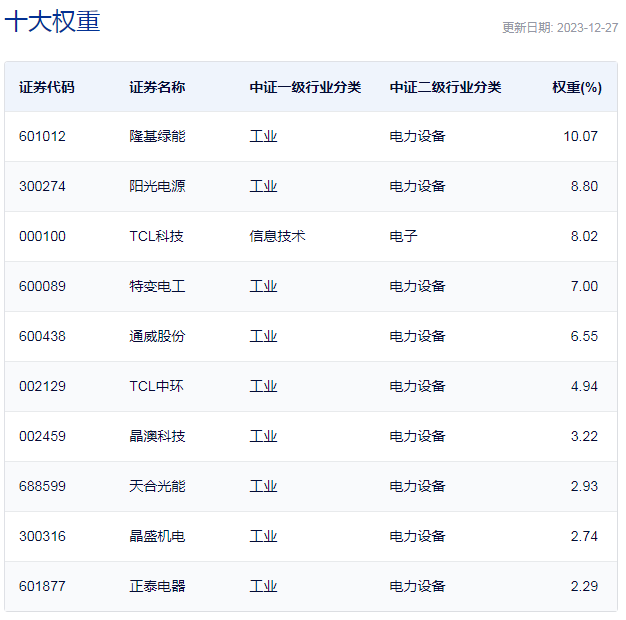Select the 中证一级行业分类 column header
This screenshot has height=620, width=626.
pyautogui.click(x=305, y=87)
